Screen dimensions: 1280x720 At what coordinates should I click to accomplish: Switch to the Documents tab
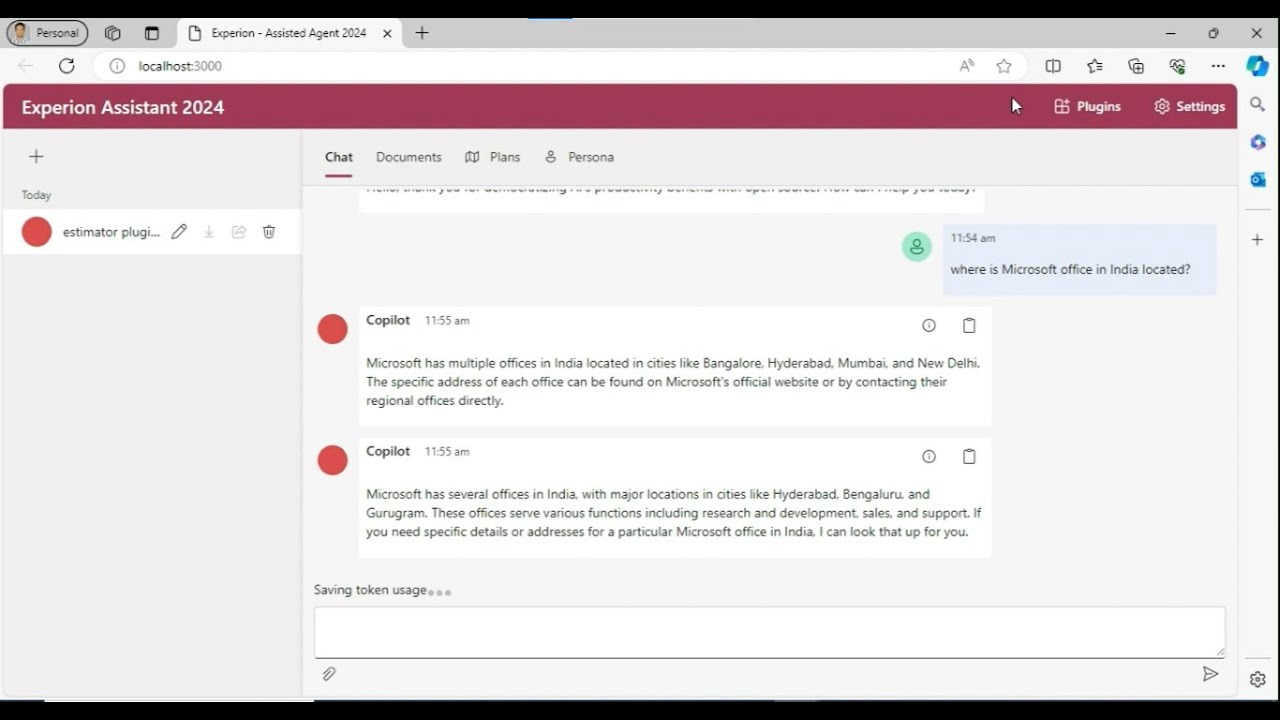point(408,157)
